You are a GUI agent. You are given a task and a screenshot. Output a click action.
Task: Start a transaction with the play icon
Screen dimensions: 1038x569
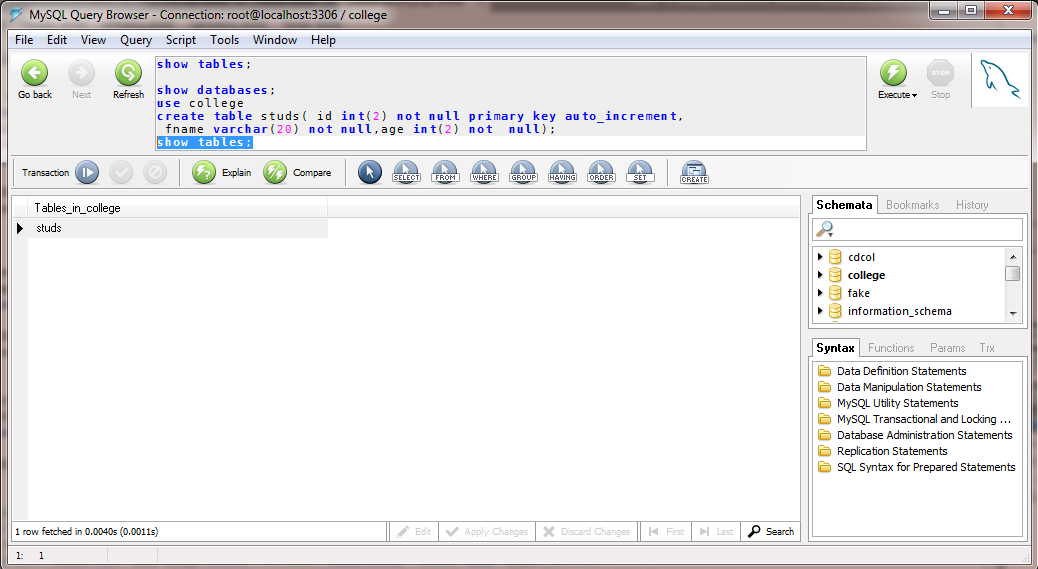tap(87, 173)
